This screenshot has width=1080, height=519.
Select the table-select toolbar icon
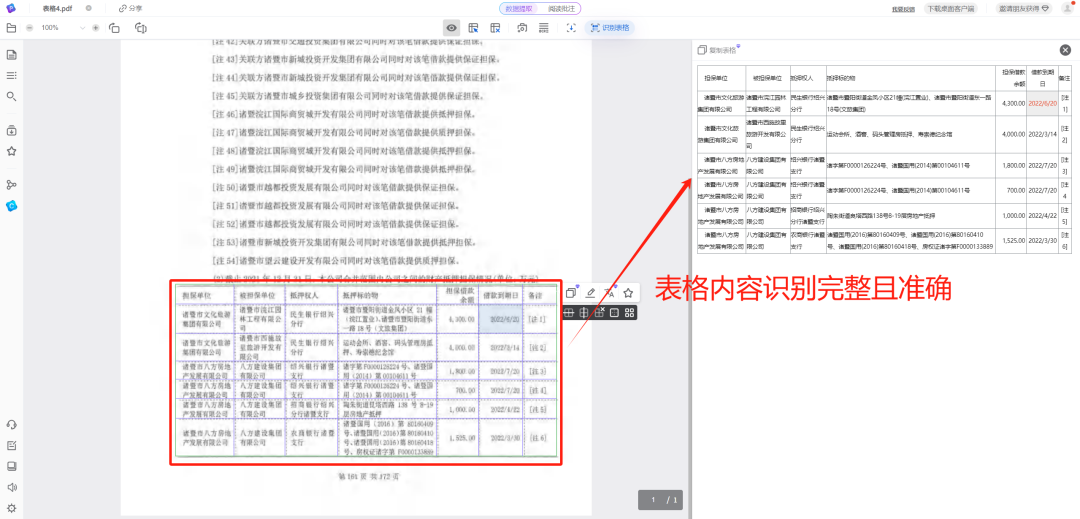coord(473,28)
